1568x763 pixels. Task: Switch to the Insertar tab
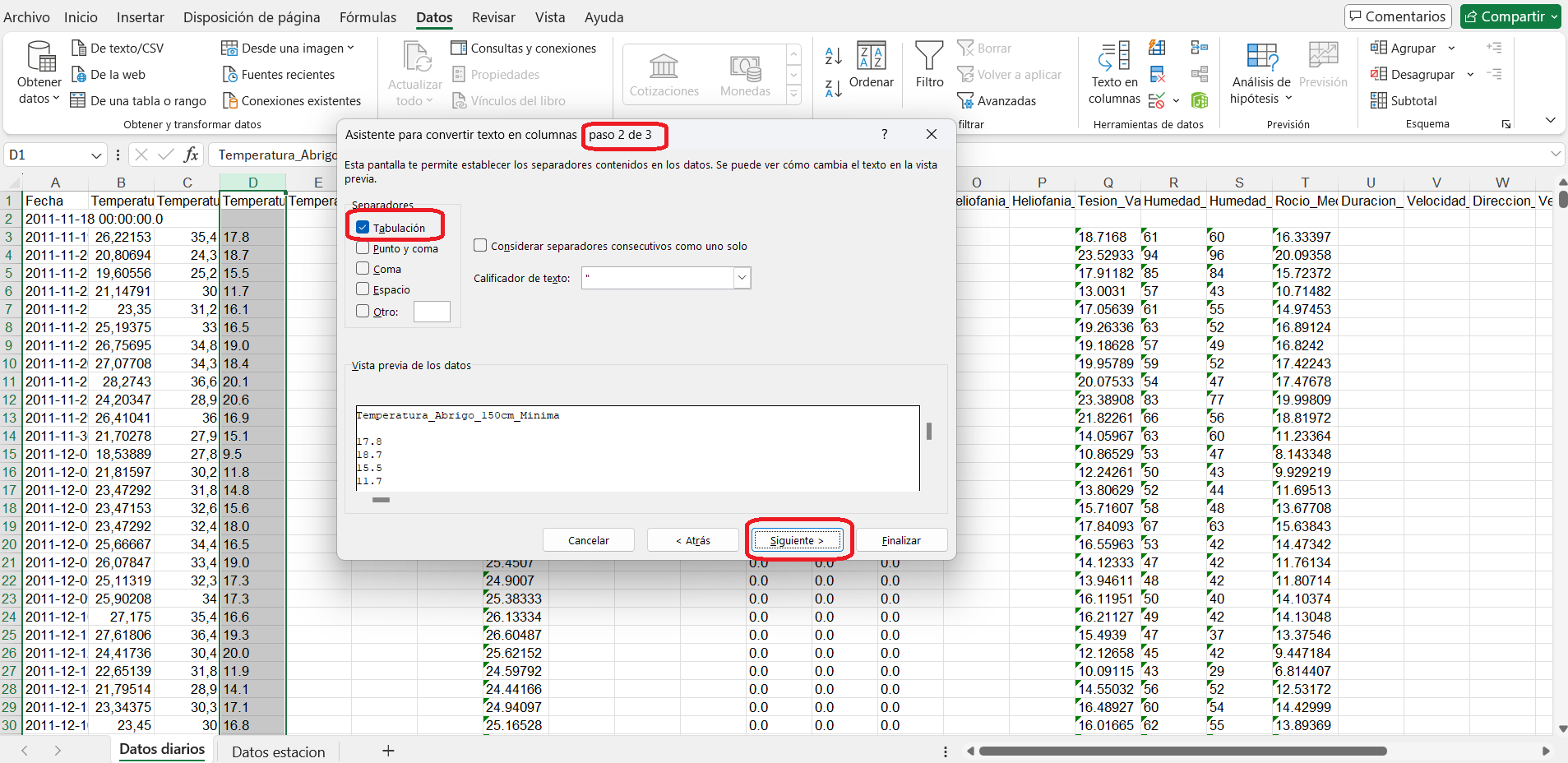coord(140,17)
